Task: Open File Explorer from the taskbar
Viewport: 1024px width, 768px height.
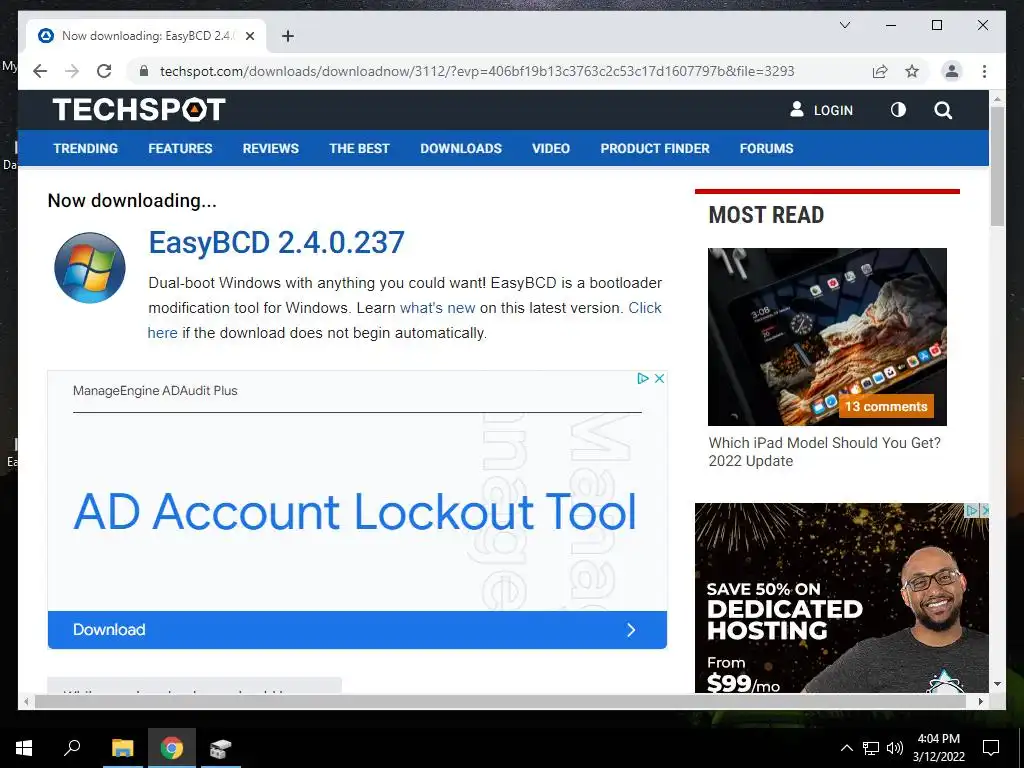Action: click(x=122, y=748)
